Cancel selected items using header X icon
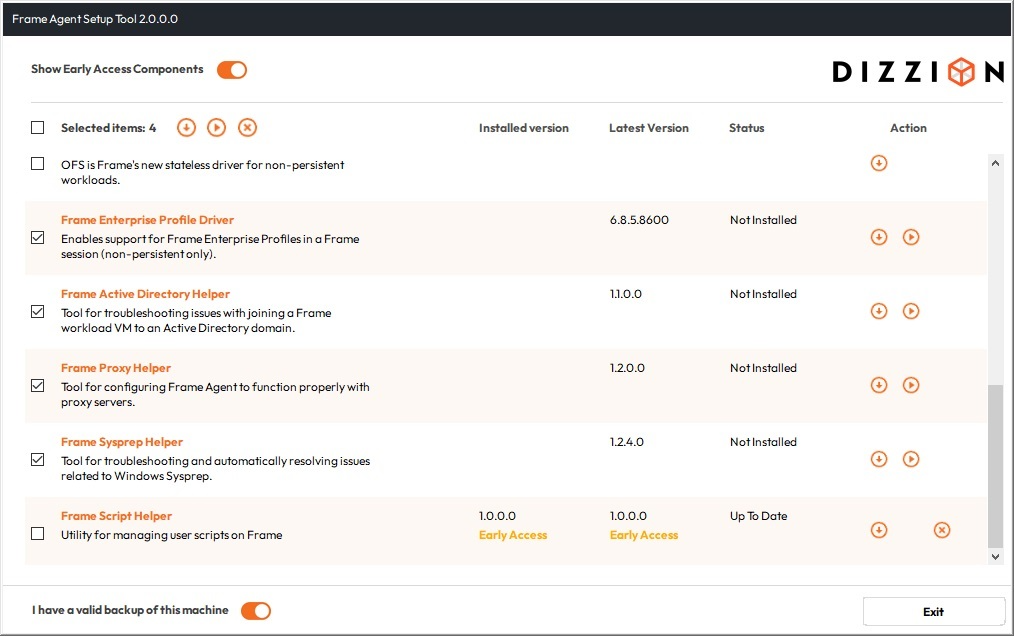This screenshot has height=636, width=1014. tap(247, 127)
